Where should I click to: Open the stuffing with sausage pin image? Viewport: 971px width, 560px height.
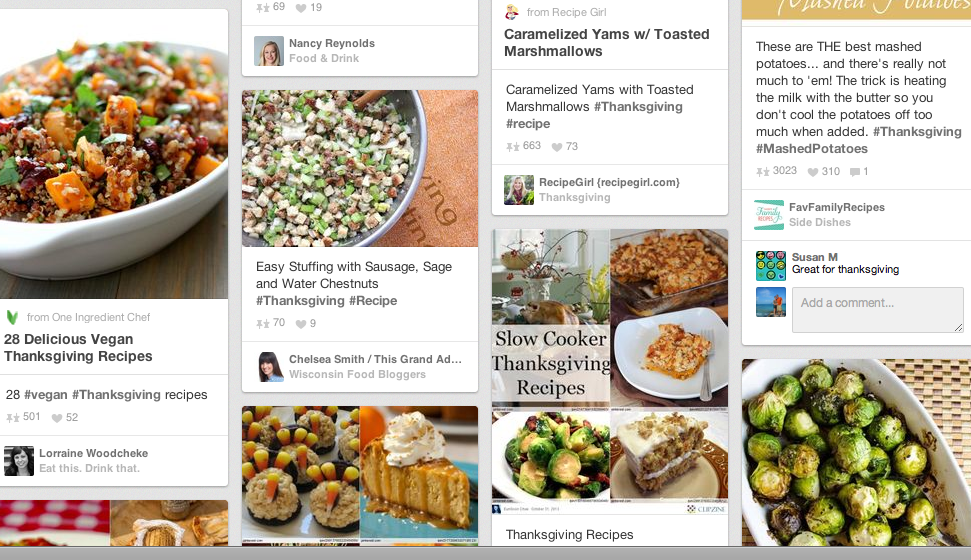point(360,168)
